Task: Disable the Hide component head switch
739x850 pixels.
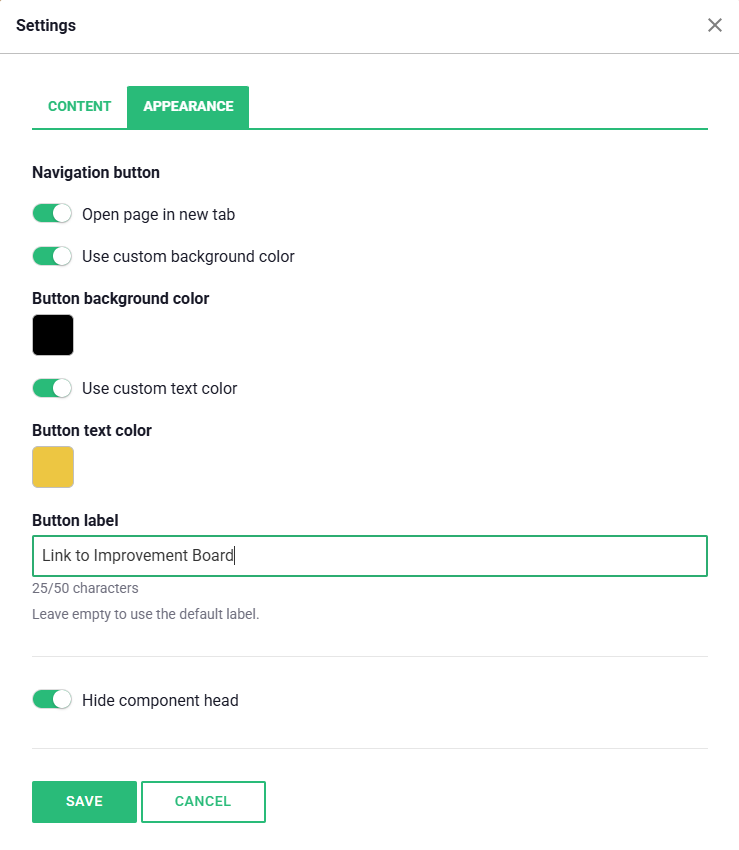Action: click(52, 699)
